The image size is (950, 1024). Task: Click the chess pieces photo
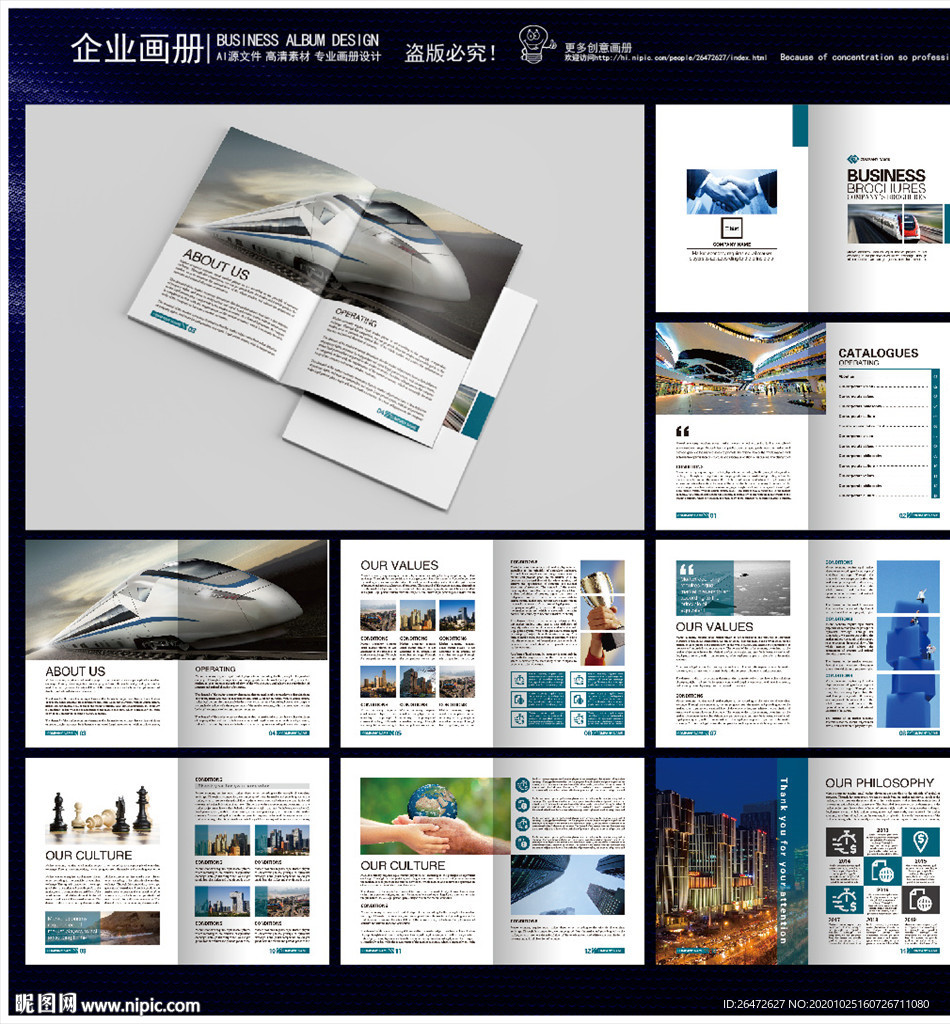[x=103, y=812]
